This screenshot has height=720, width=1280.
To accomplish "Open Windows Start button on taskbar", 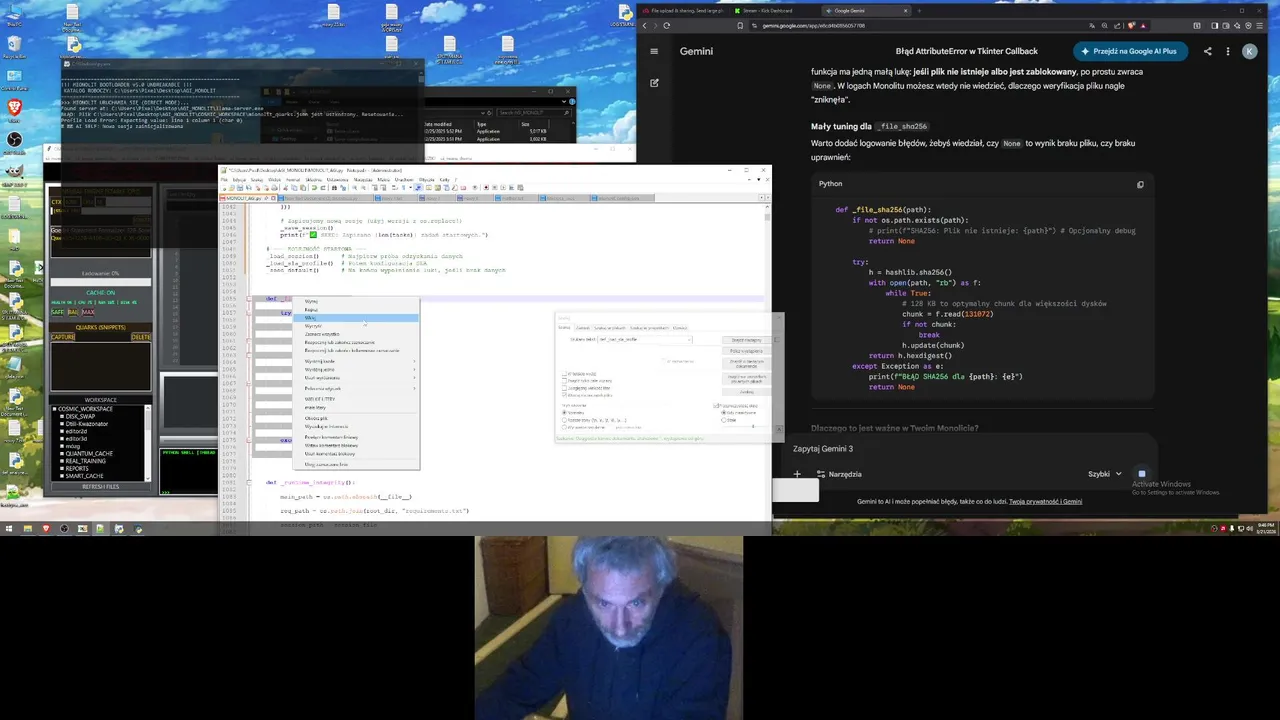I will (x=8, y=528).
